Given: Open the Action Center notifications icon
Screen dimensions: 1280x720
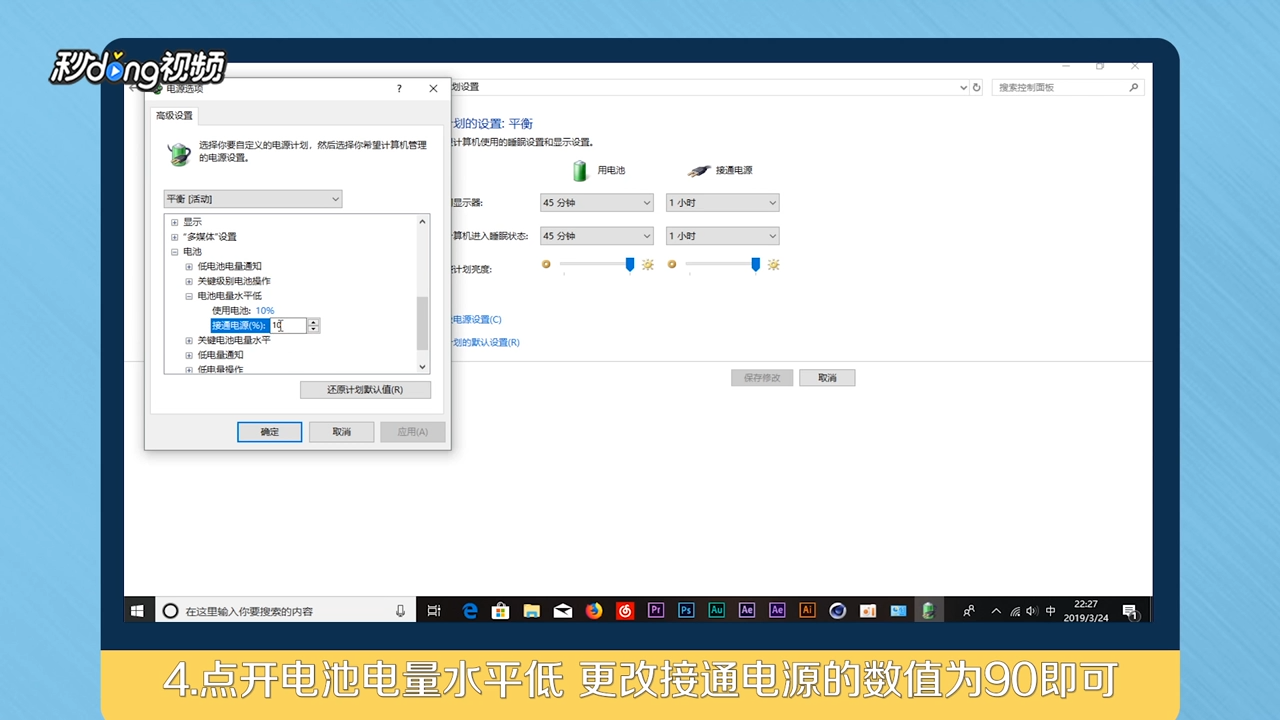Looking at the screenshot, I should tap(1129, 610).
